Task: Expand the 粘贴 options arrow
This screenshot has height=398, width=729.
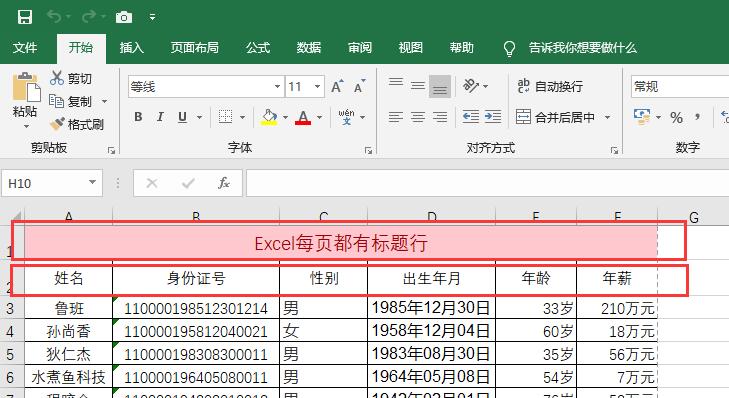Action: tap(26, 126)
